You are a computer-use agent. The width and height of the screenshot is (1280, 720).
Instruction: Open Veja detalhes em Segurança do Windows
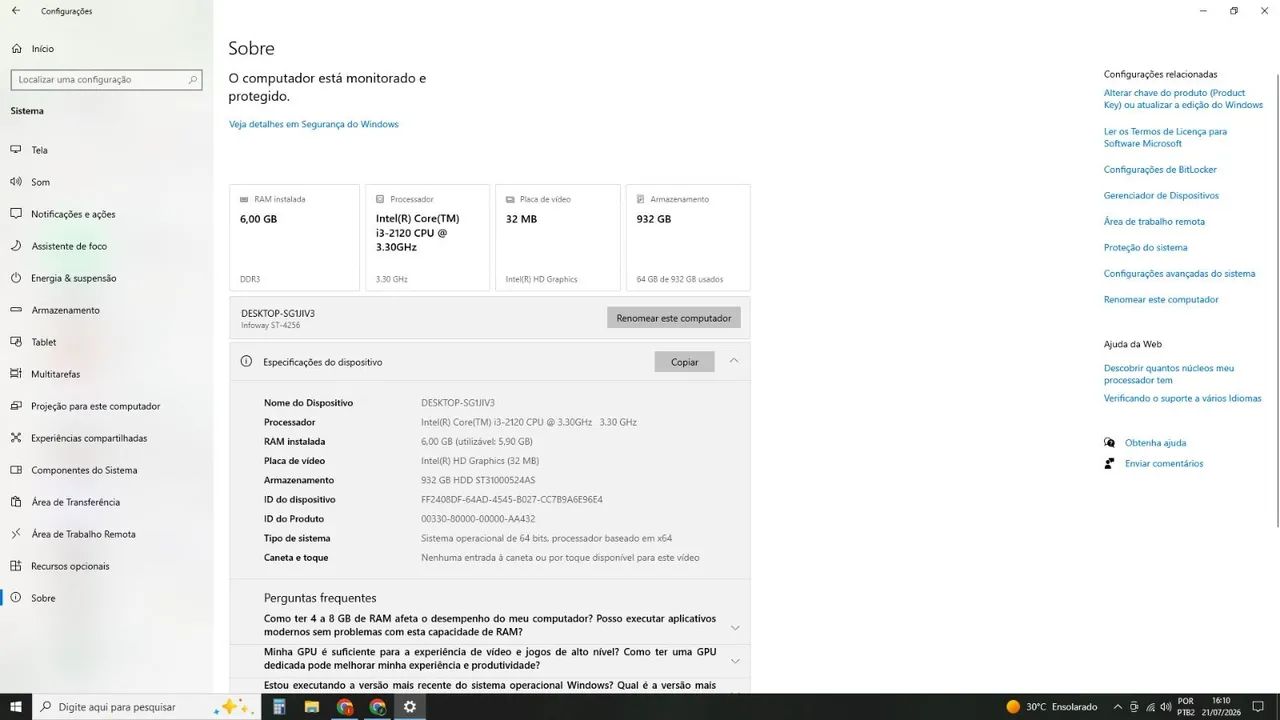[x=314, y=124]
